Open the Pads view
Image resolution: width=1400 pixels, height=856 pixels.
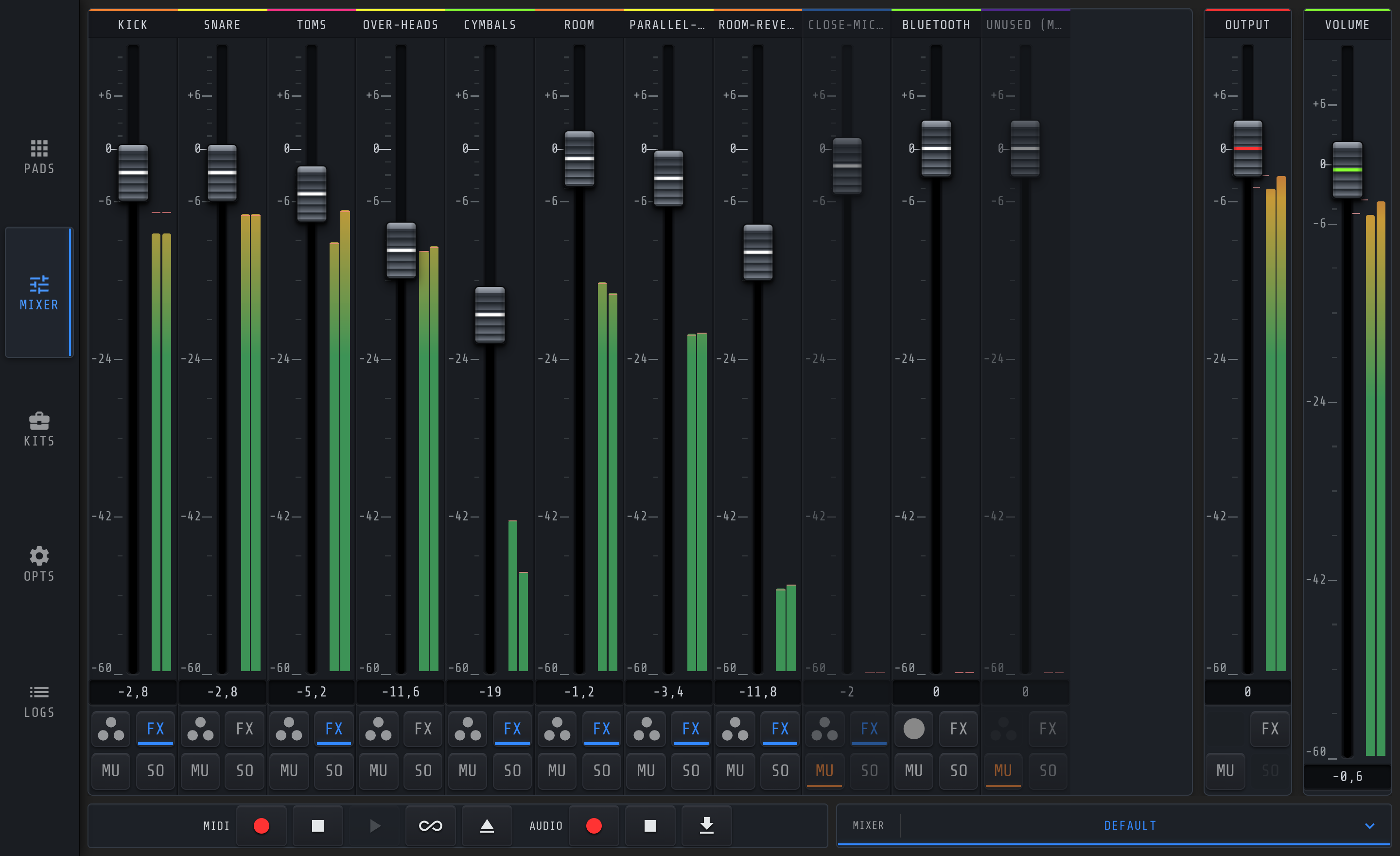(x=39, y=156)
